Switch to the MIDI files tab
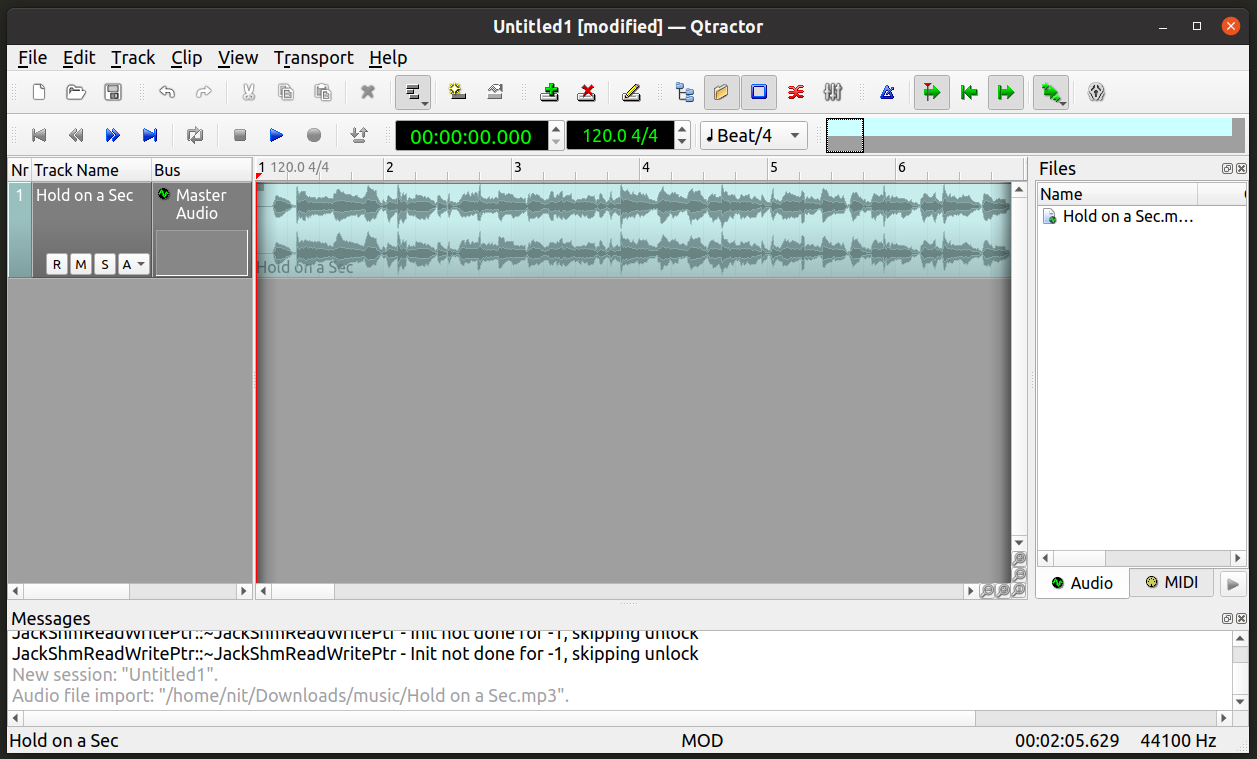Viewport: 1257px width, 759px height. 1171,582
